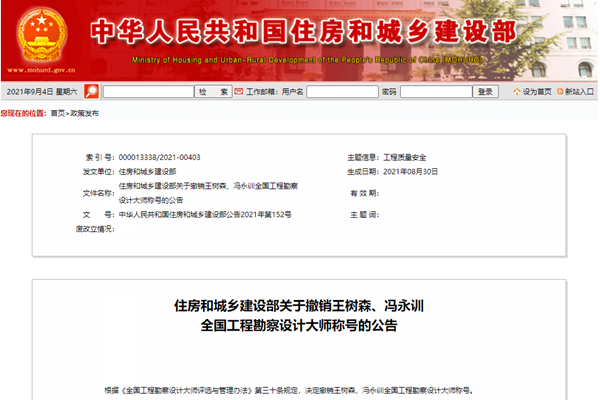Viewport: 600px width, 400px height.
Task: Click the search keyword input field
Action: (147, 92)
